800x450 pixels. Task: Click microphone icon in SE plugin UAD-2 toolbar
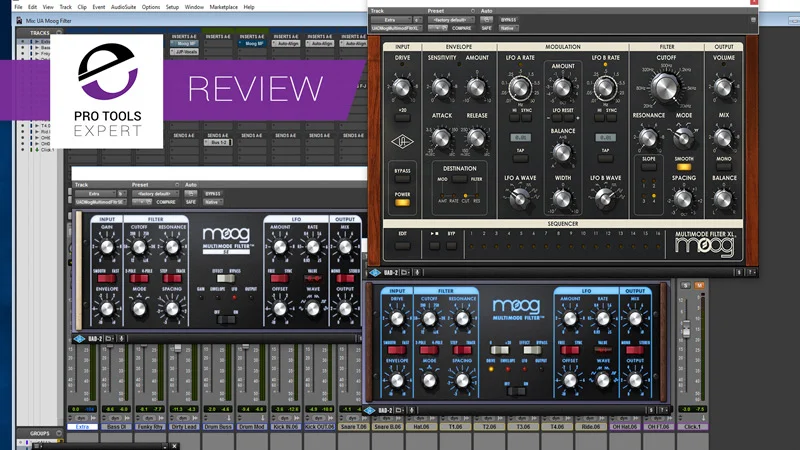pyautogui.click(x=121, y=338)
